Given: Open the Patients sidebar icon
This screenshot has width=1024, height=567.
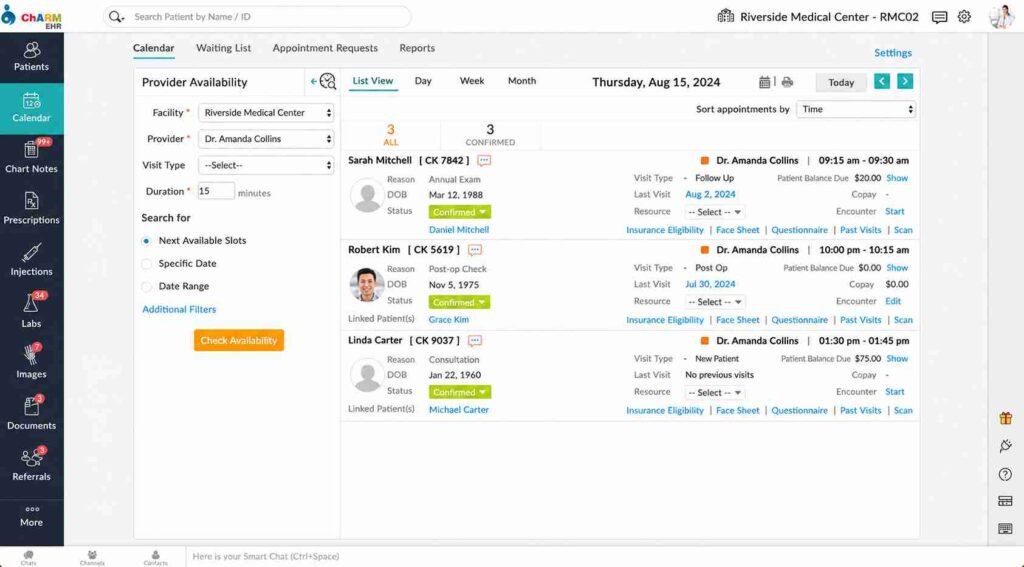Looking at the screenshot, I should point(31,57).
